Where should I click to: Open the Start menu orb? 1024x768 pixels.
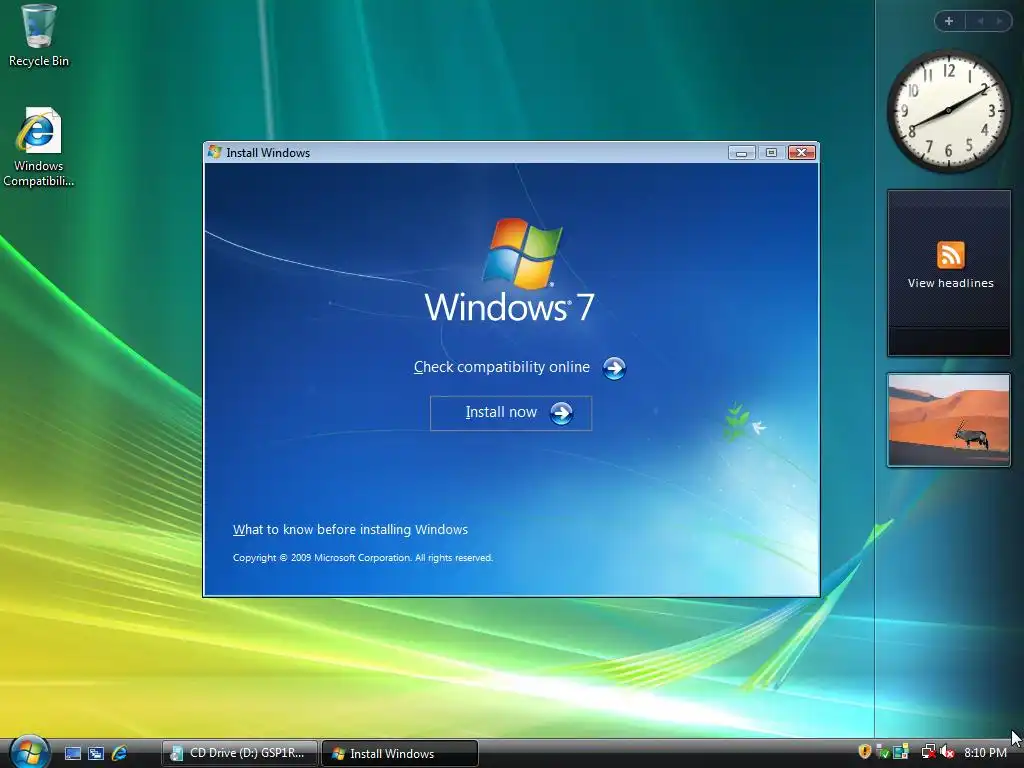[x=29, y=752]
